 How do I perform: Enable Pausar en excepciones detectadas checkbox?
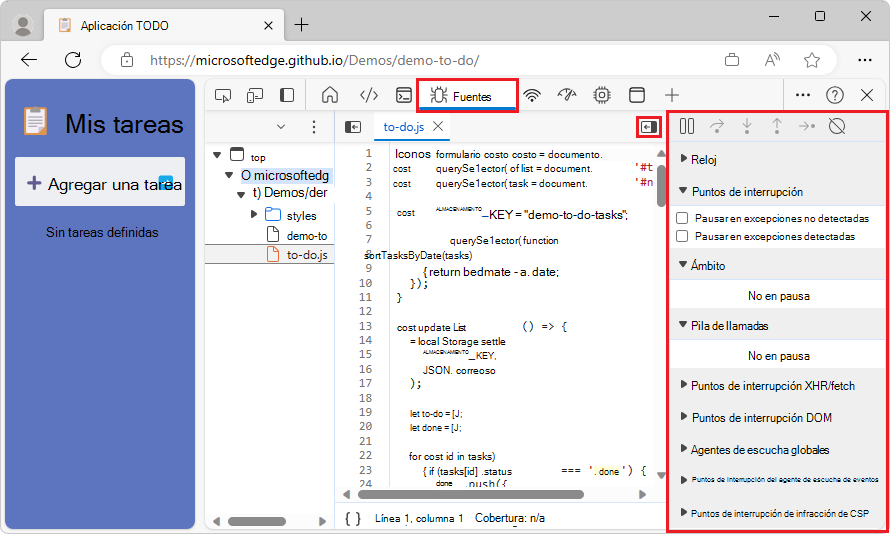click(682, 236)
